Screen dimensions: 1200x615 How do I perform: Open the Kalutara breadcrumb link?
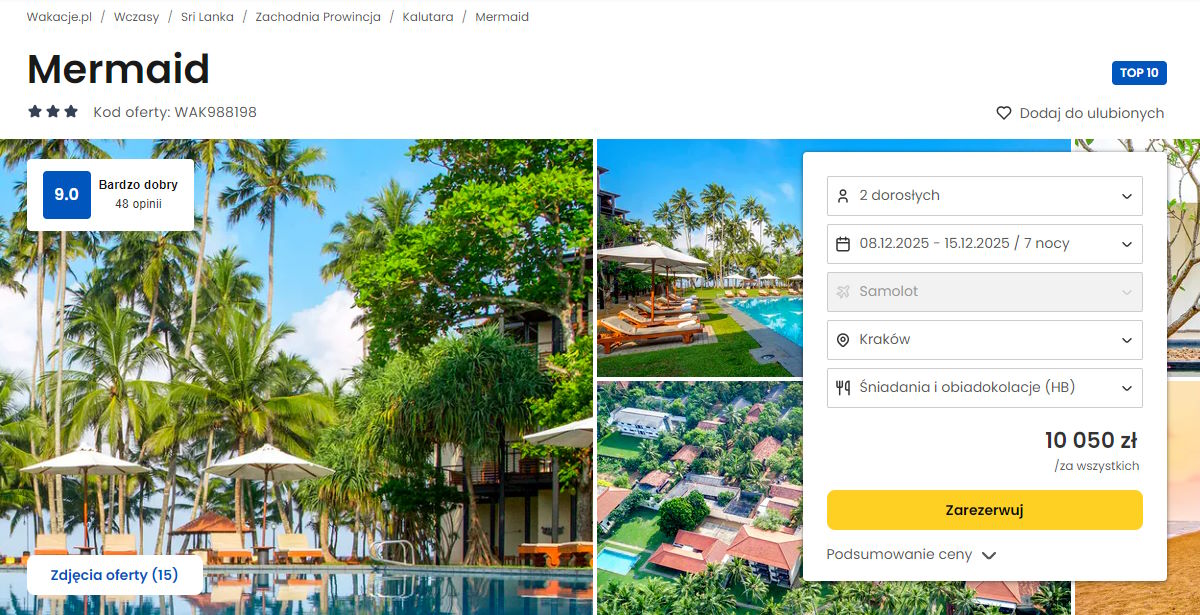point(428,17)
